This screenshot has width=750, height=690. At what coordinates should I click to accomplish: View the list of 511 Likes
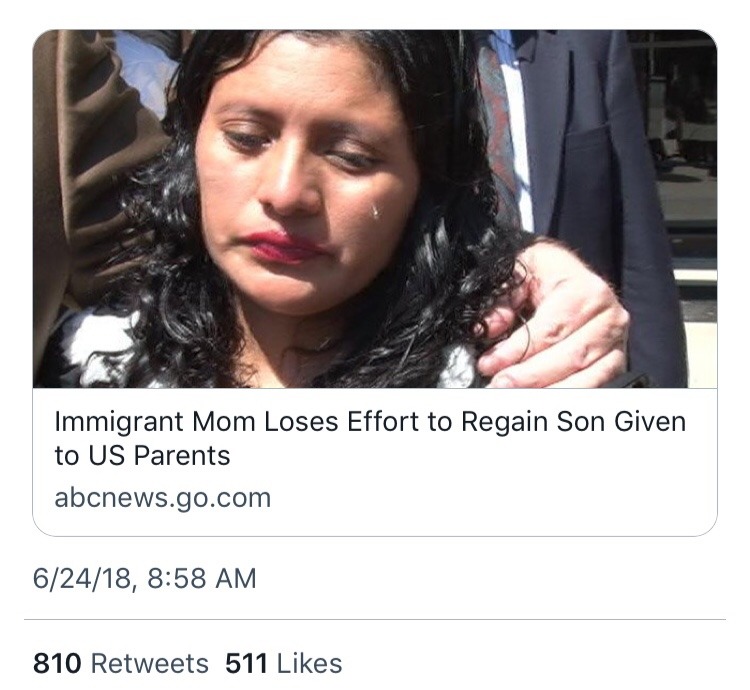(283, 663)
